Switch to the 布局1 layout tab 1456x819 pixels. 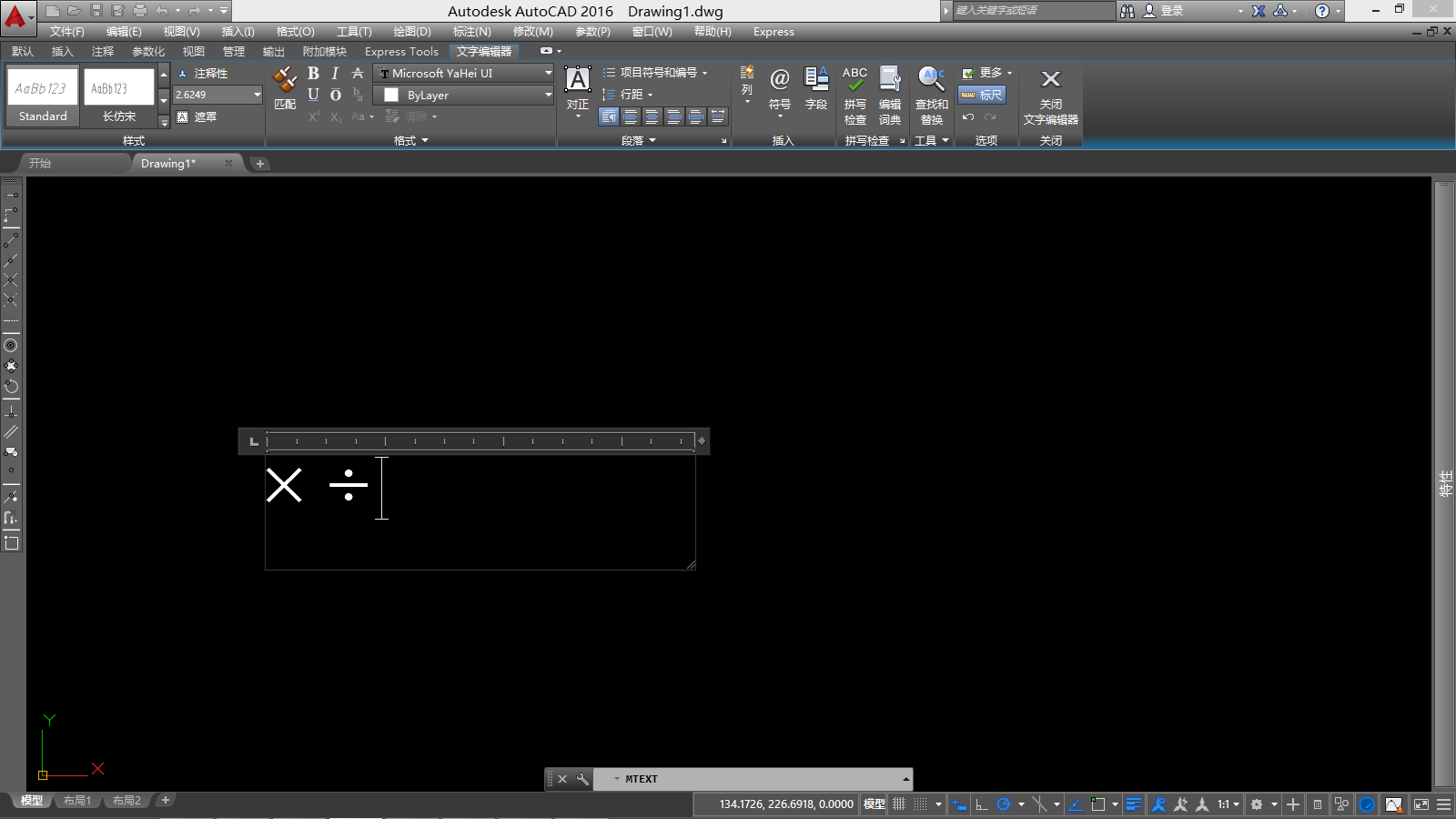77,801
